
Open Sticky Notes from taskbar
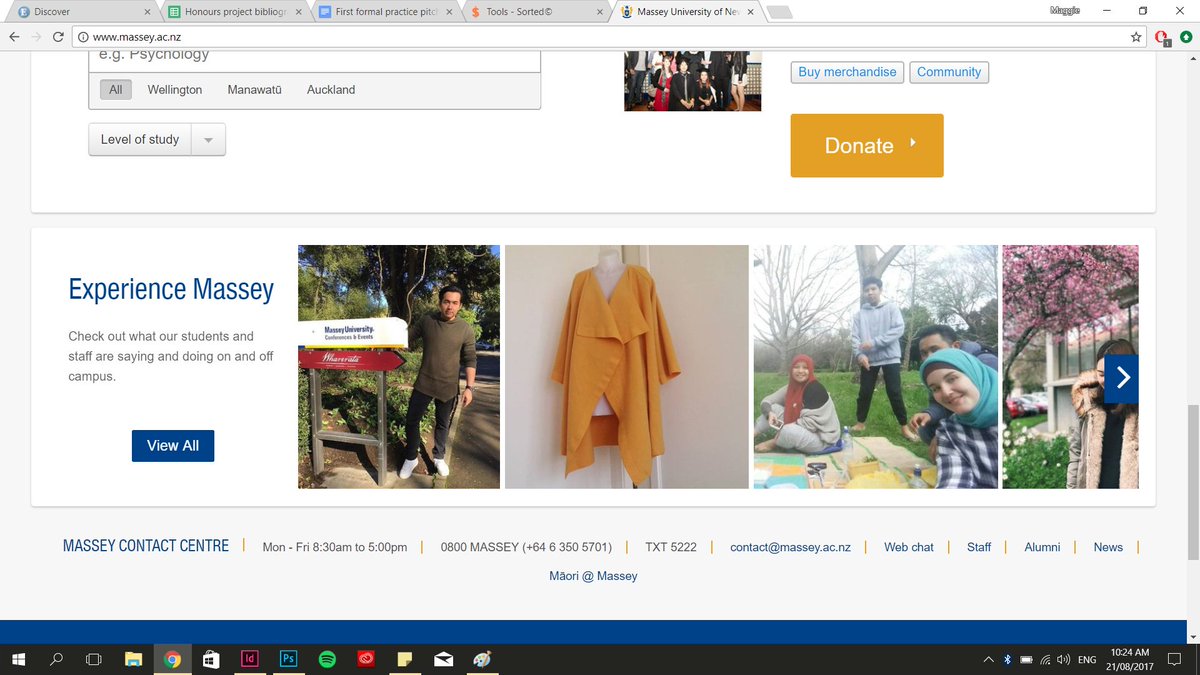tap(405, 660)
